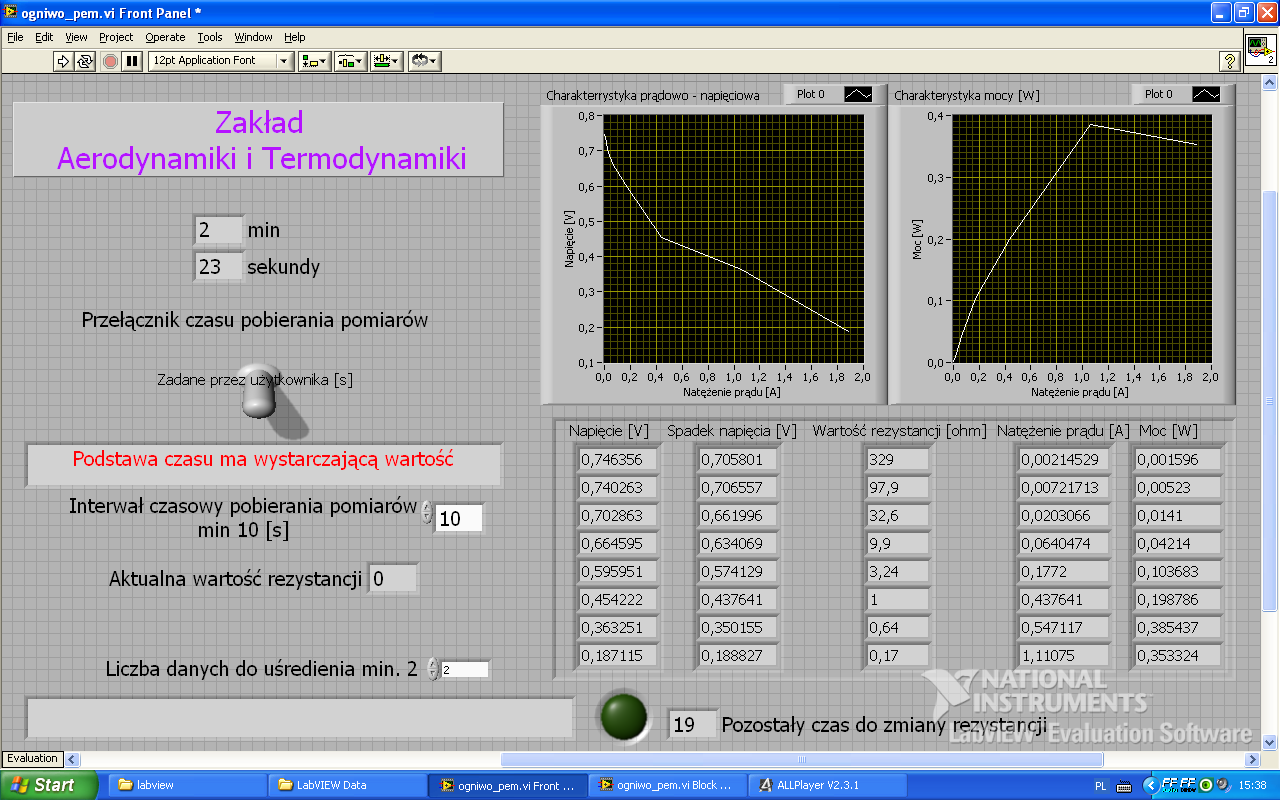This screenshot has height=800, width=1280.
Task: Click the interval input field showing 10
Action: [x=459, y=518]
